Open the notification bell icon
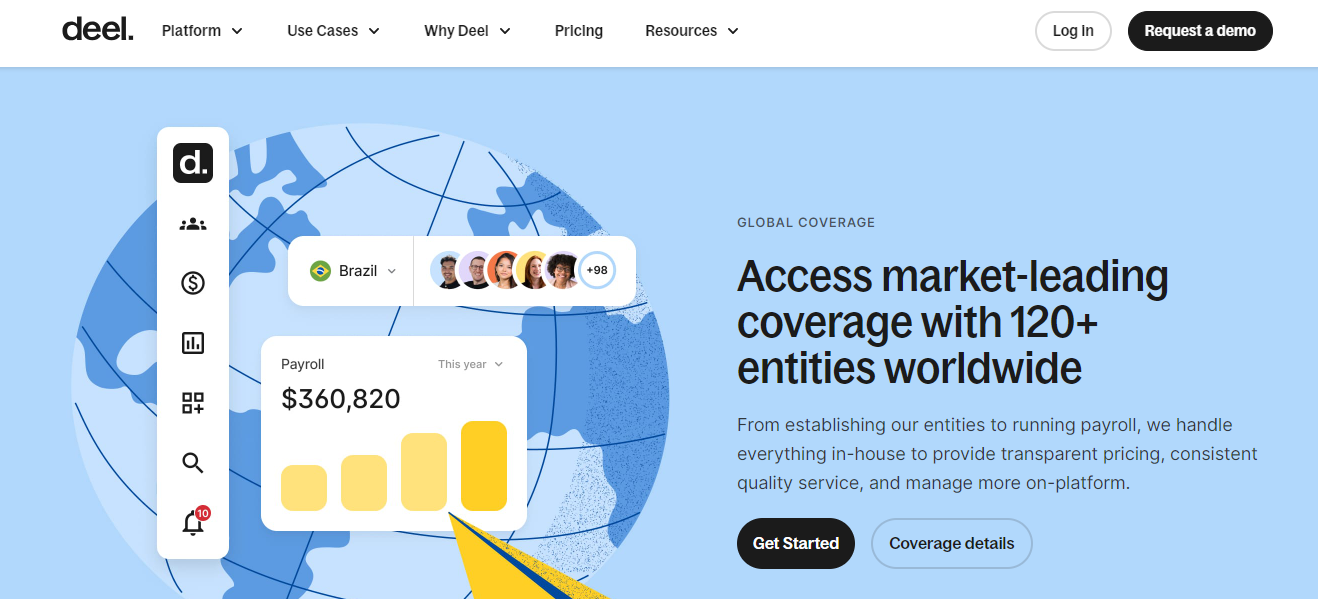Viewport: 1318px width, 599px height. pos(193,523)
